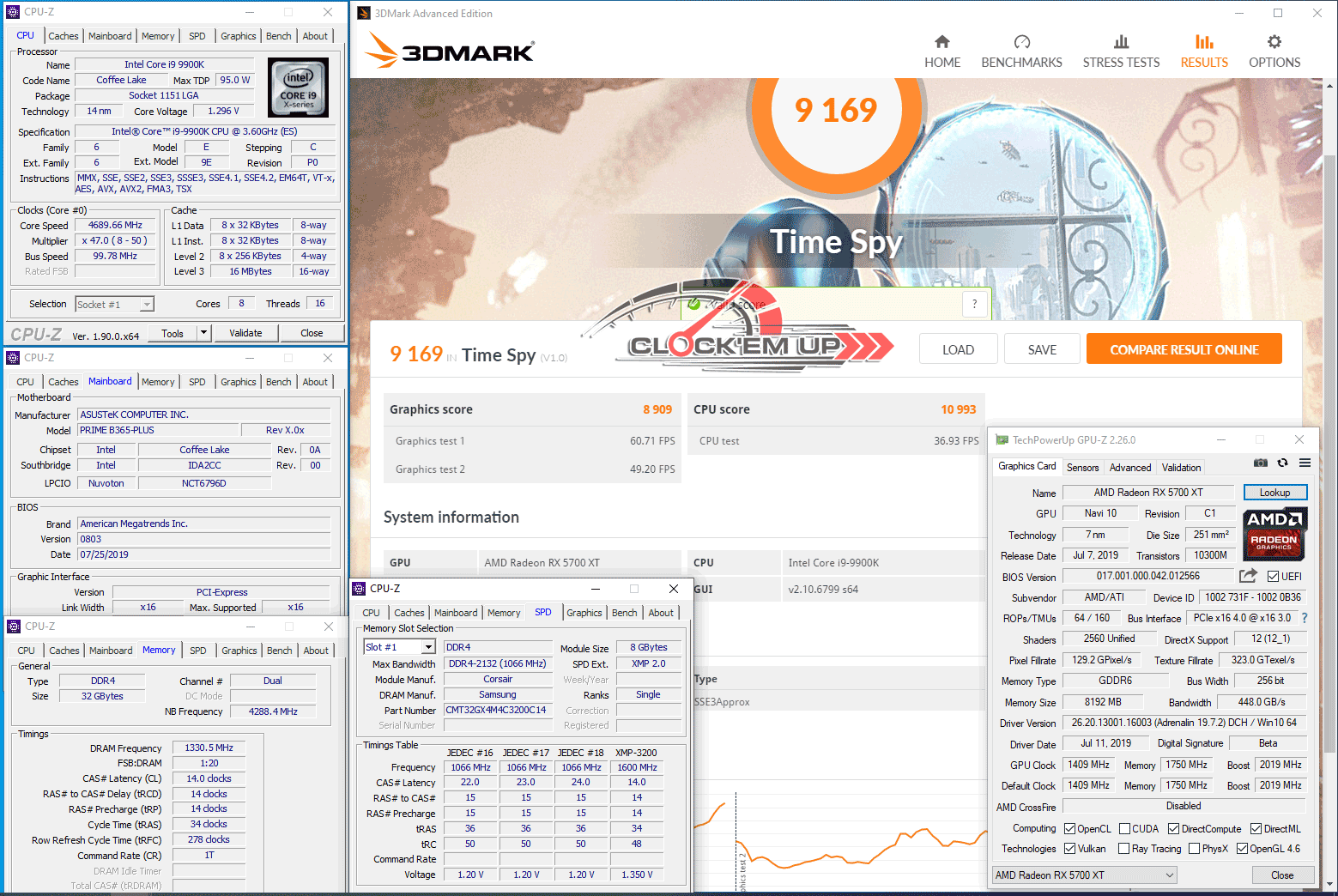Switch to the Caches tab in top CPU-Z window
Image resolution: width=1338 pixels, height=896 pixels.
pyautogui.click(x=64, y=36)
